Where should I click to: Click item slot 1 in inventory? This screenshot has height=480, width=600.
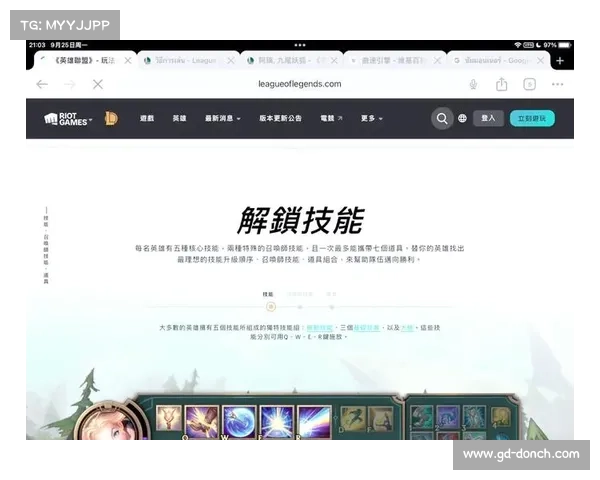[422, 417]
